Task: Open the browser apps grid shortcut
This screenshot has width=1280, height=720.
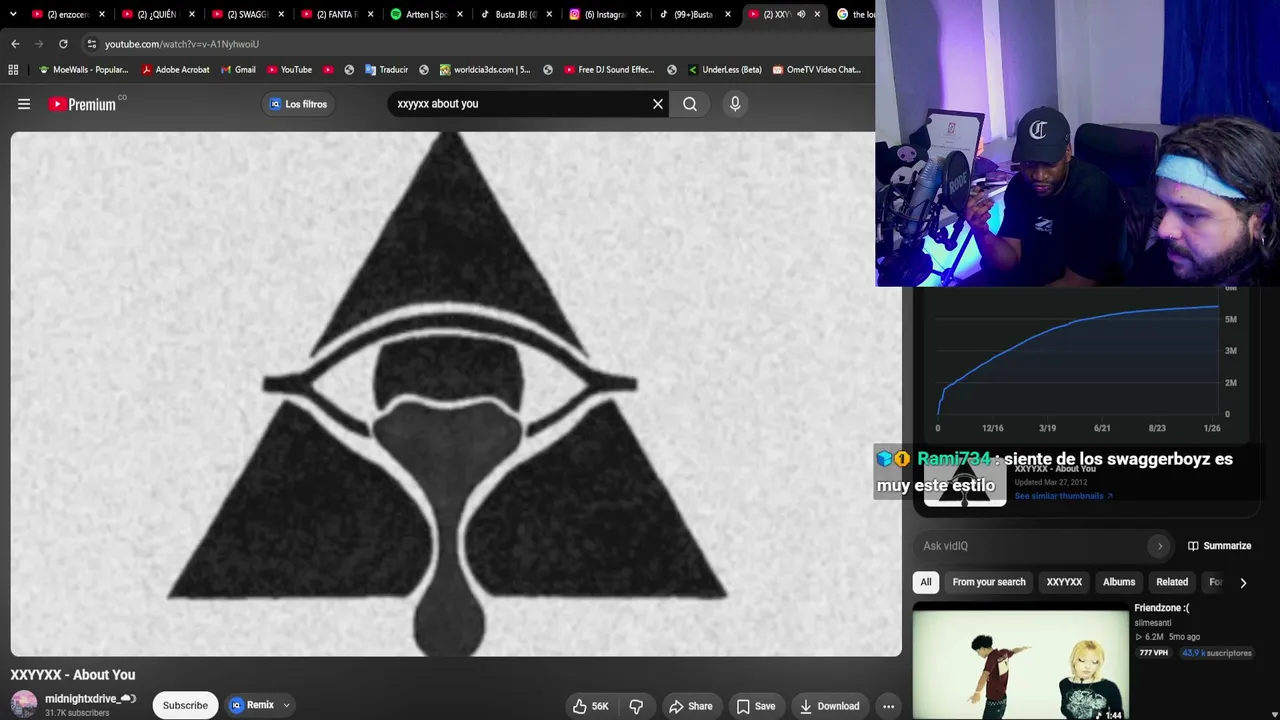Action: (13, 70)
